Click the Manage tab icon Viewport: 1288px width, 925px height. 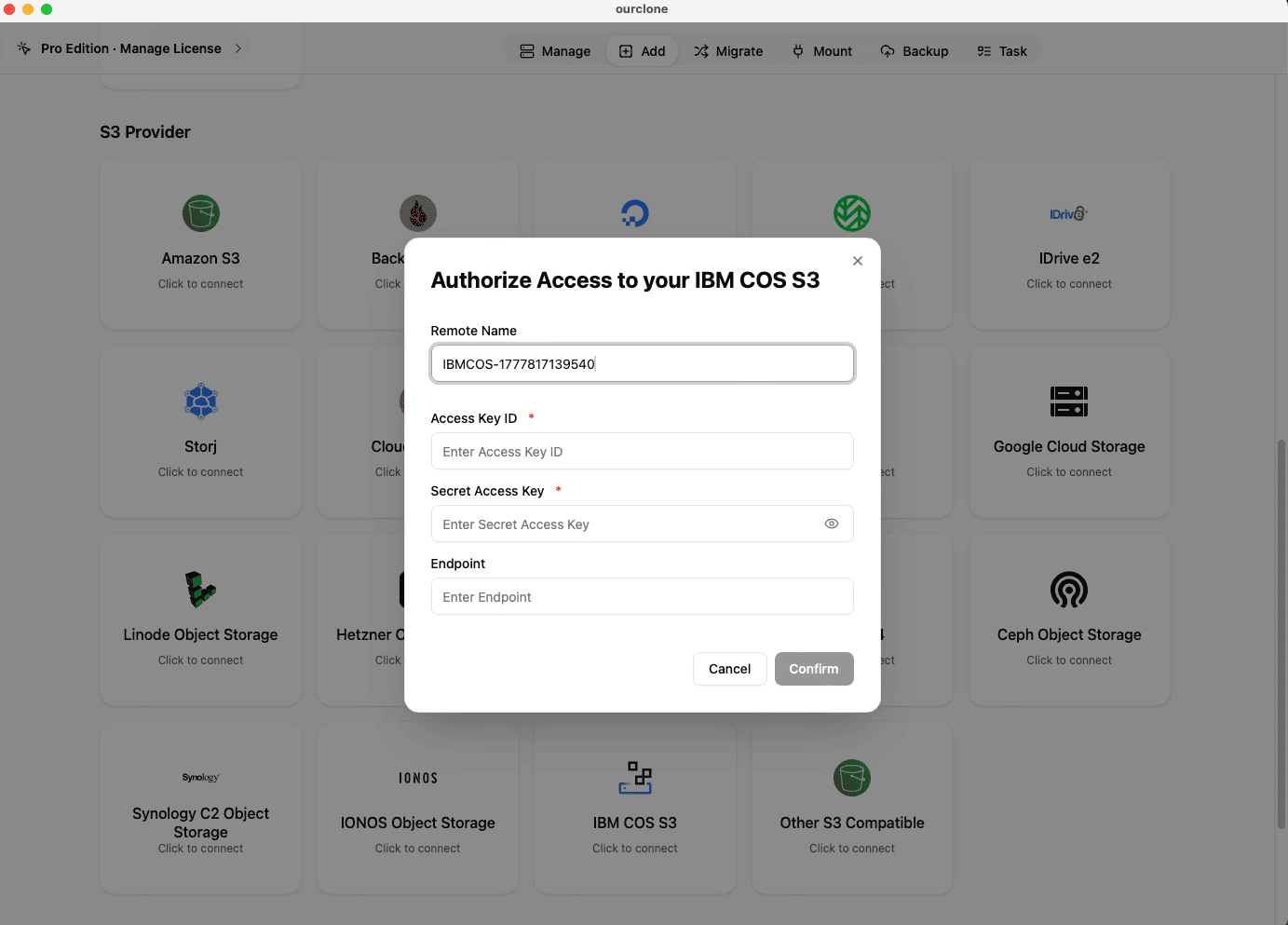click(x=527, y=51)
